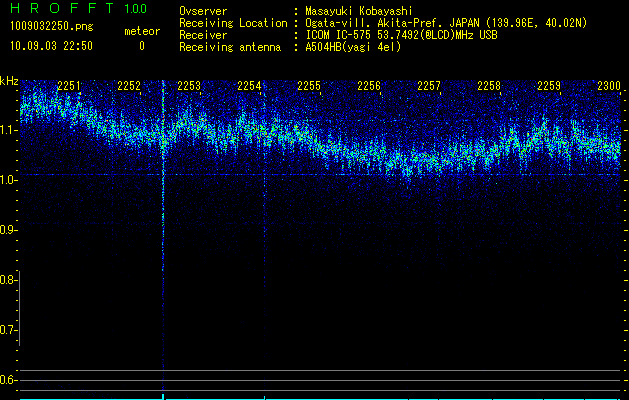Click the kHz unit label

tap(9, 81)
